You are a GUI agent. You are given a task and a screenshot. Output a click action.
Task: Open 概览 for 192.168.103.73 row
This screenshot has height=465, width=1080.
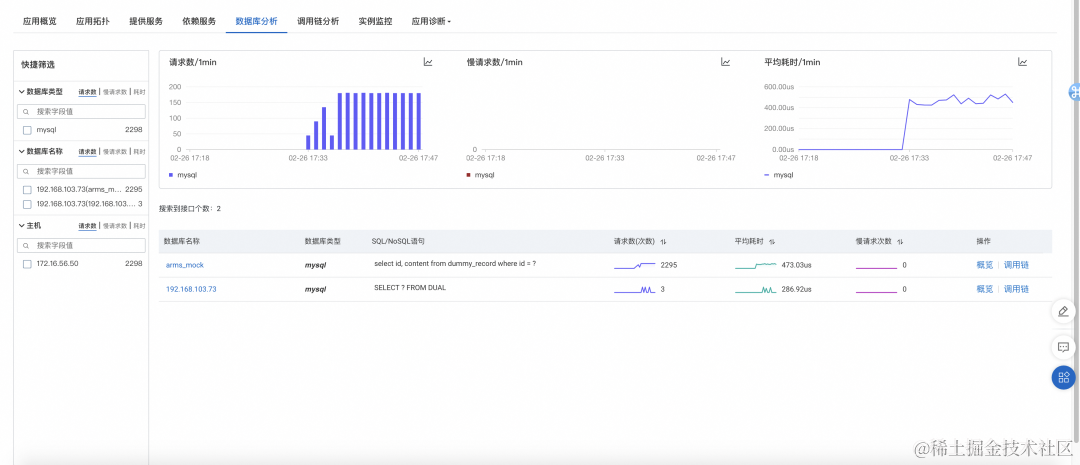(985, 289)
